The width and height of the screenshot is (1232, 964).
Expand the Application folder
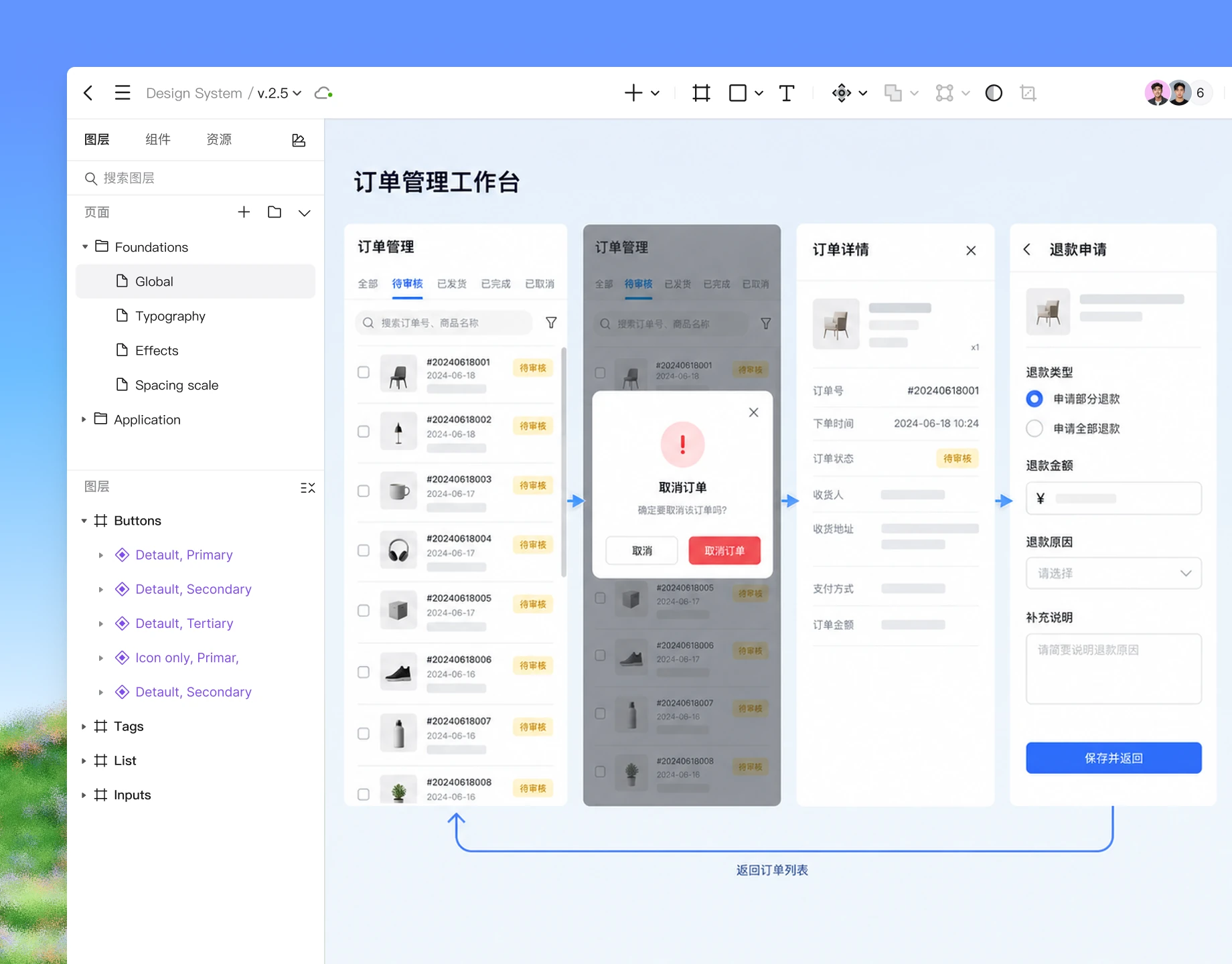pyautogui.click(x=84, y=420)
